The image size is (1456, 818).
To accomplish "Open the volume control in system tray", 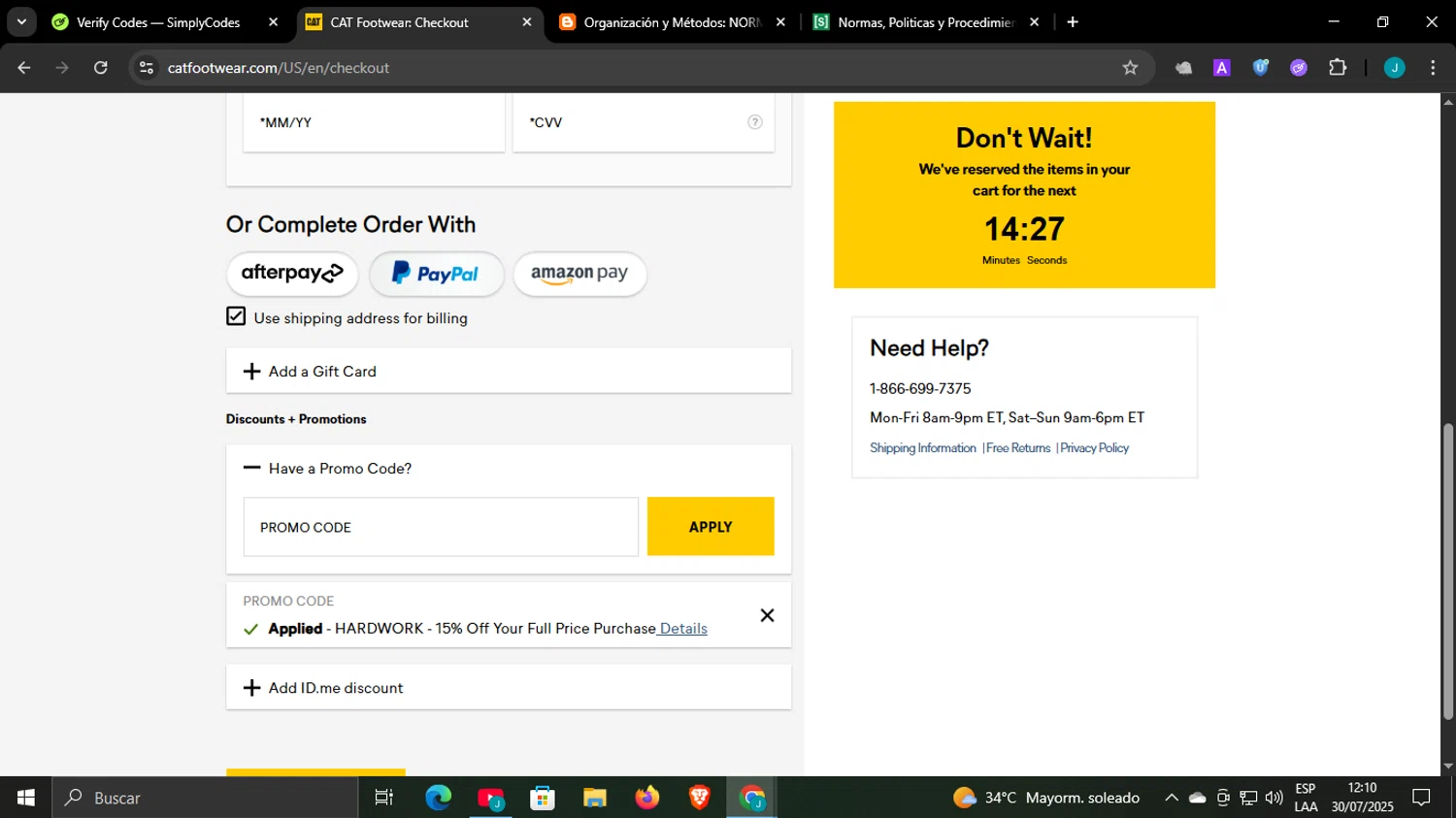I will (1274, 798).
